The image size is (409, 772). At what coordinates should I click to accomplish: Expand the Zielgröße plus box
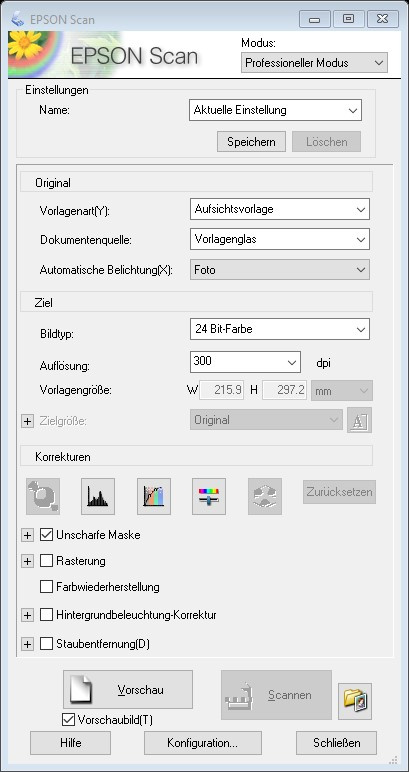pos(28,421)
